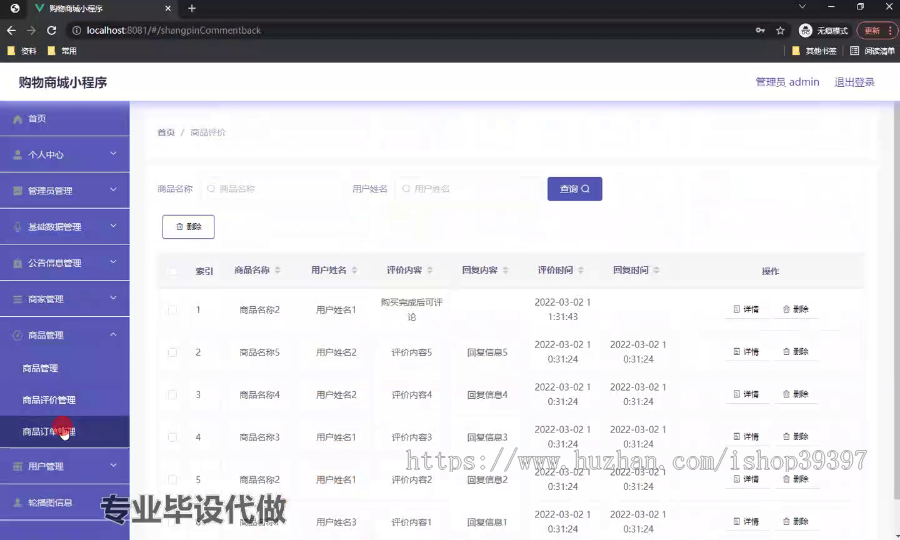Expand the 商家管理 sidebar menu
The image size is (900, 540).
(x=64, y=299)
